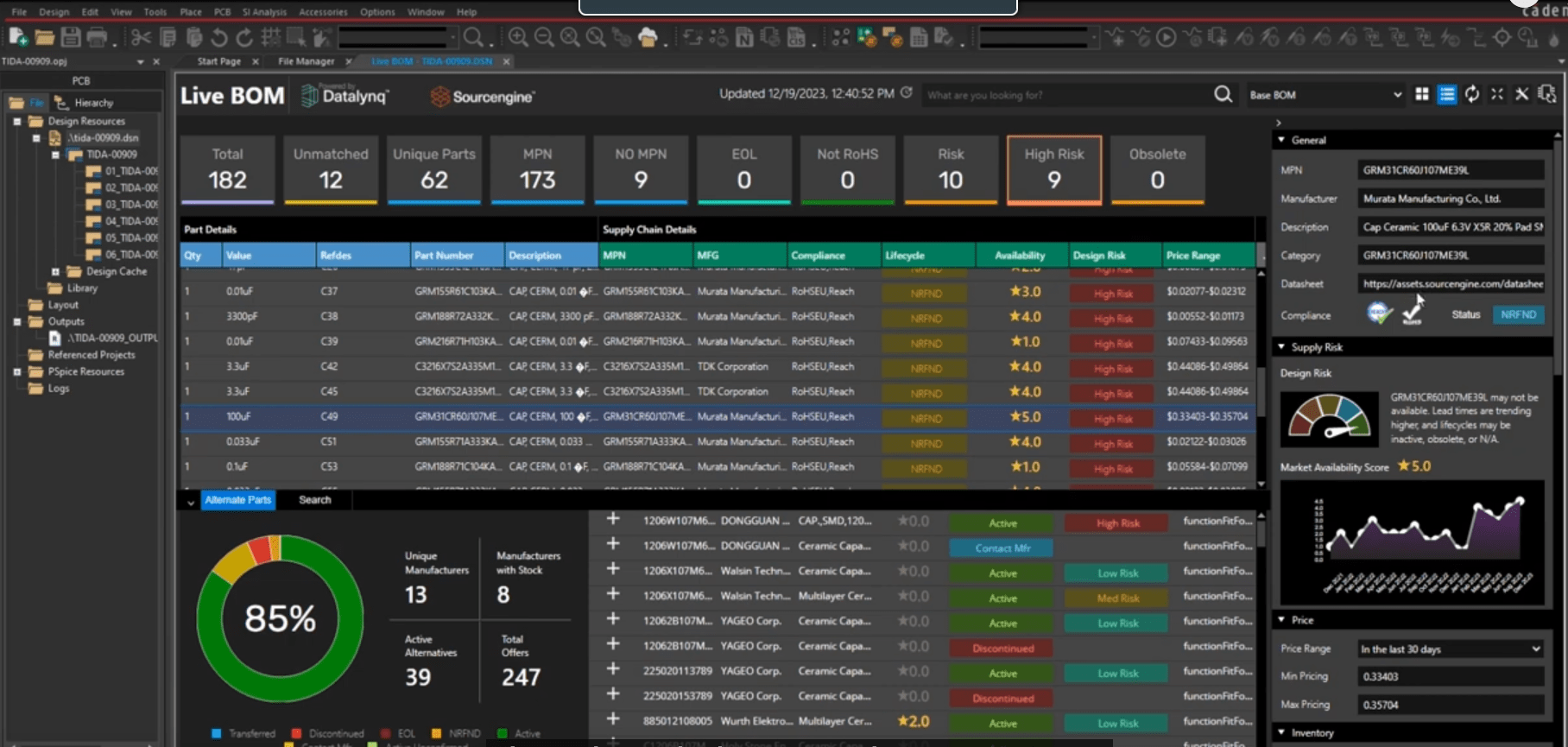Switch to the alternates Search tab
This screenshot has width=1568, height=747.
(314, 500)
